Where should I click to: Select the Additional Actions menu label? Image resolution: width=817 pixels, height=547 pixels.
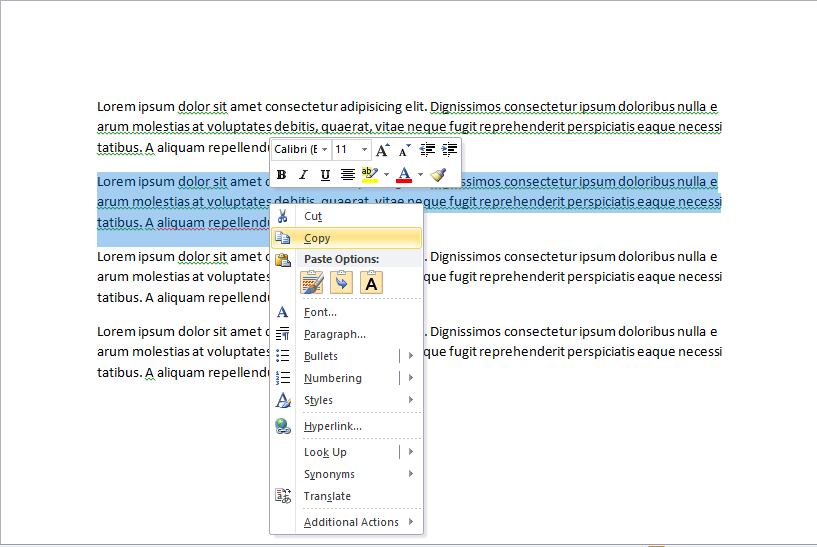(x=351, y=522)
